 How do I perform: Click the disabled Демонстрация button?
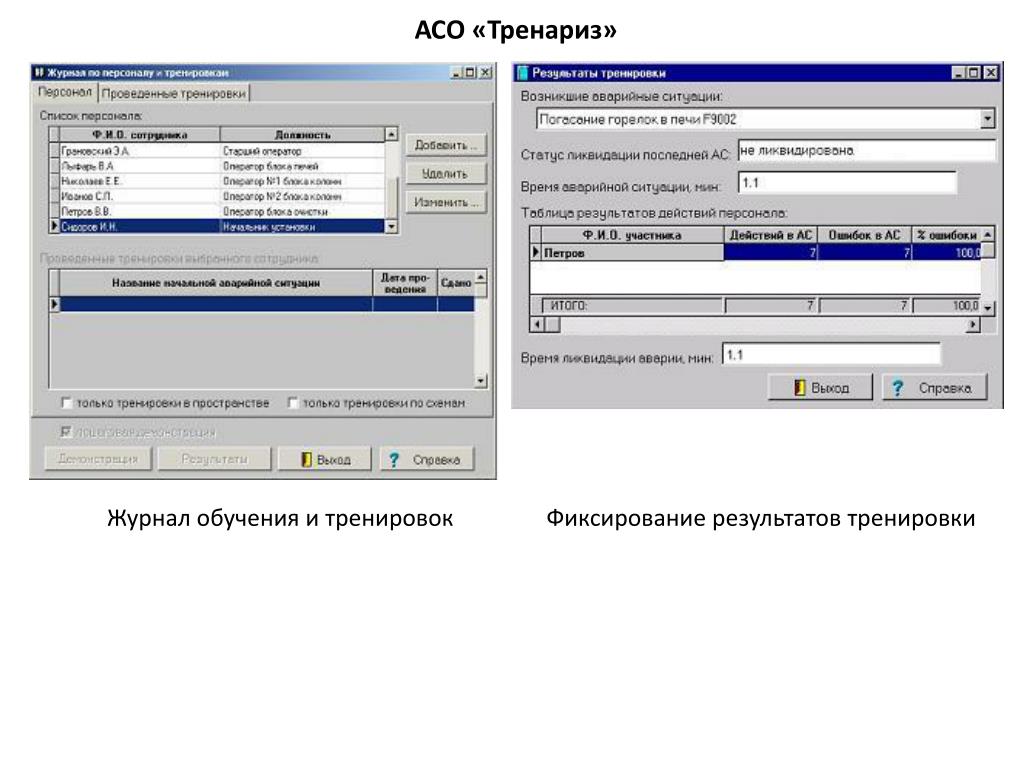(x=98, y=459)
